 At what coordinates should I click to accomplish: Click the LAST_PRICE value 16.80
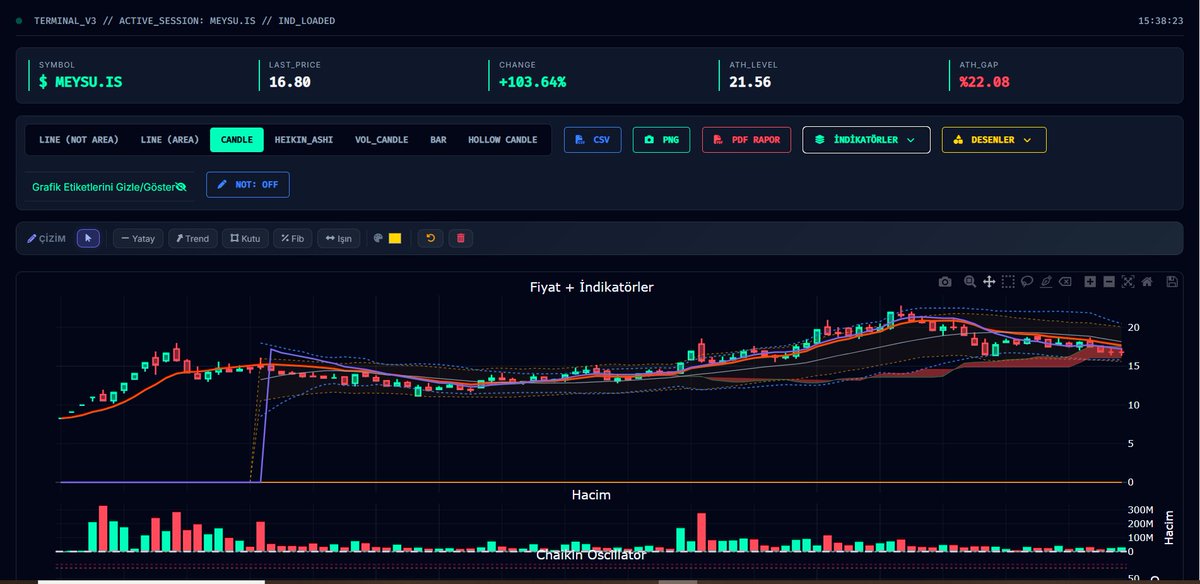point(290,82)
